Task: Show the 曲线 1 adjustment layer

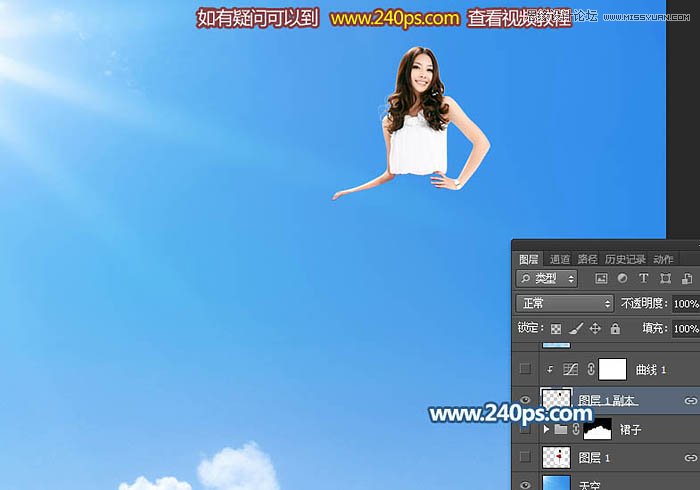Action: (525, 369)
